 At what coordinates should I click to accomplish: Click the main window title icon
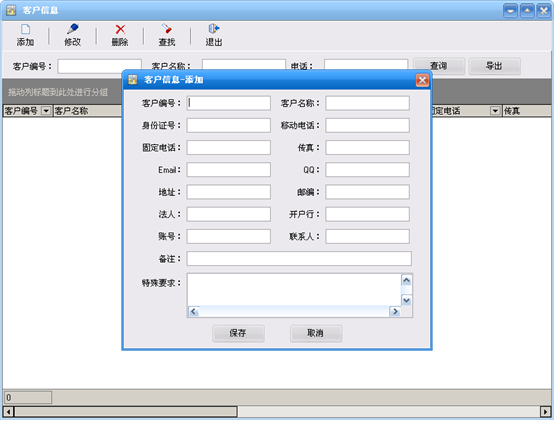[x=11, y=10]
